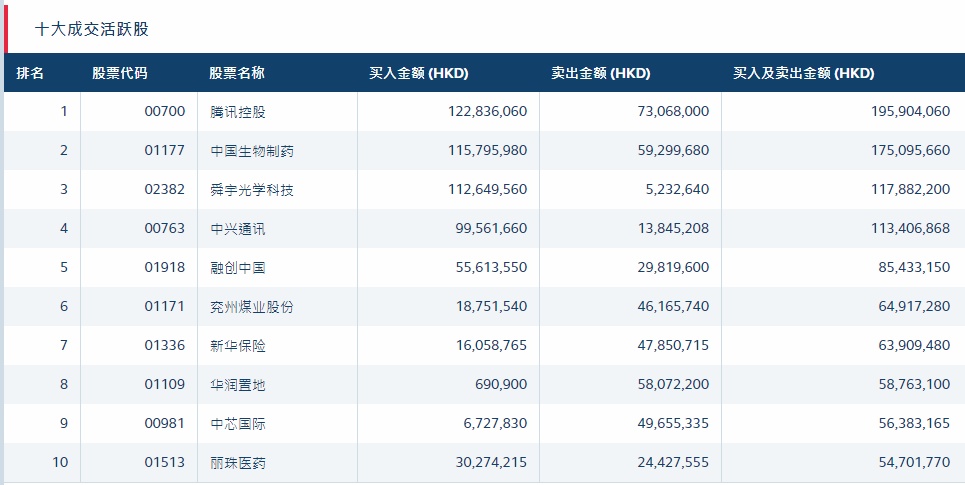The height and width of the screenshot is (485, 965).
Task: Click the 十大成交活跃股 heading
Action: (x=92, y=29)
